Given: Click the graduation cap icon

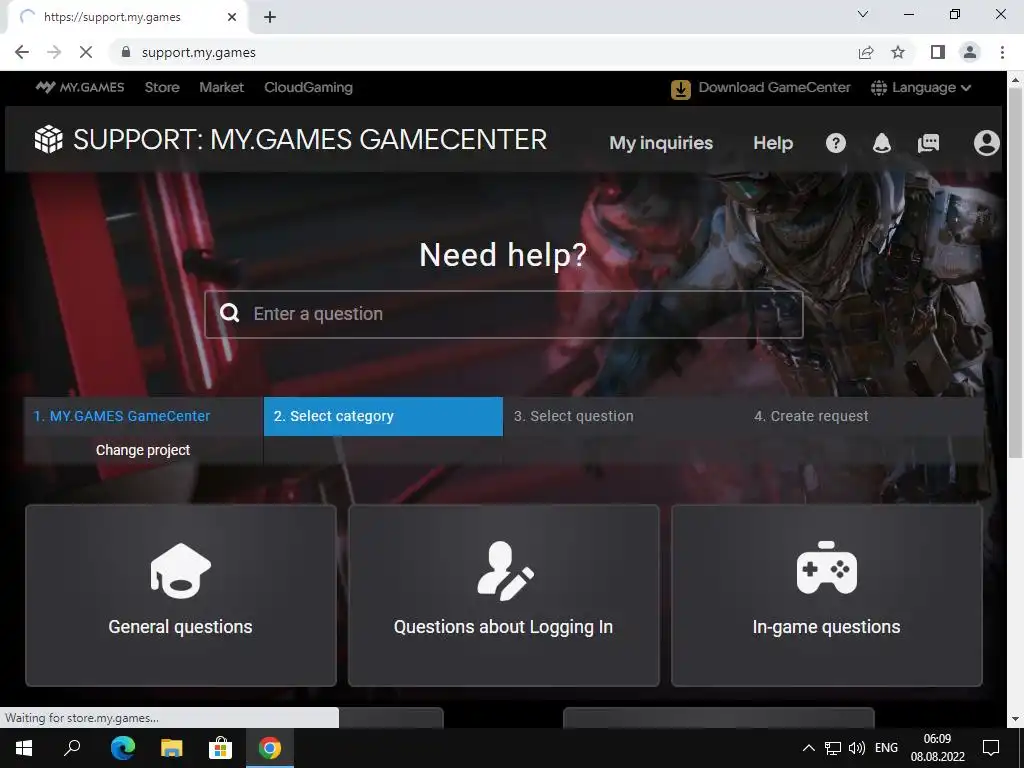Looking at the screenshot, I should [181, 570].
